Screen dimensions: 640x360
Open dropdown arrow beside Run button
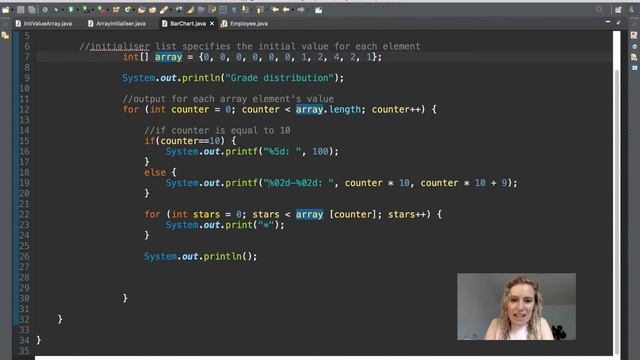[78, 10]
